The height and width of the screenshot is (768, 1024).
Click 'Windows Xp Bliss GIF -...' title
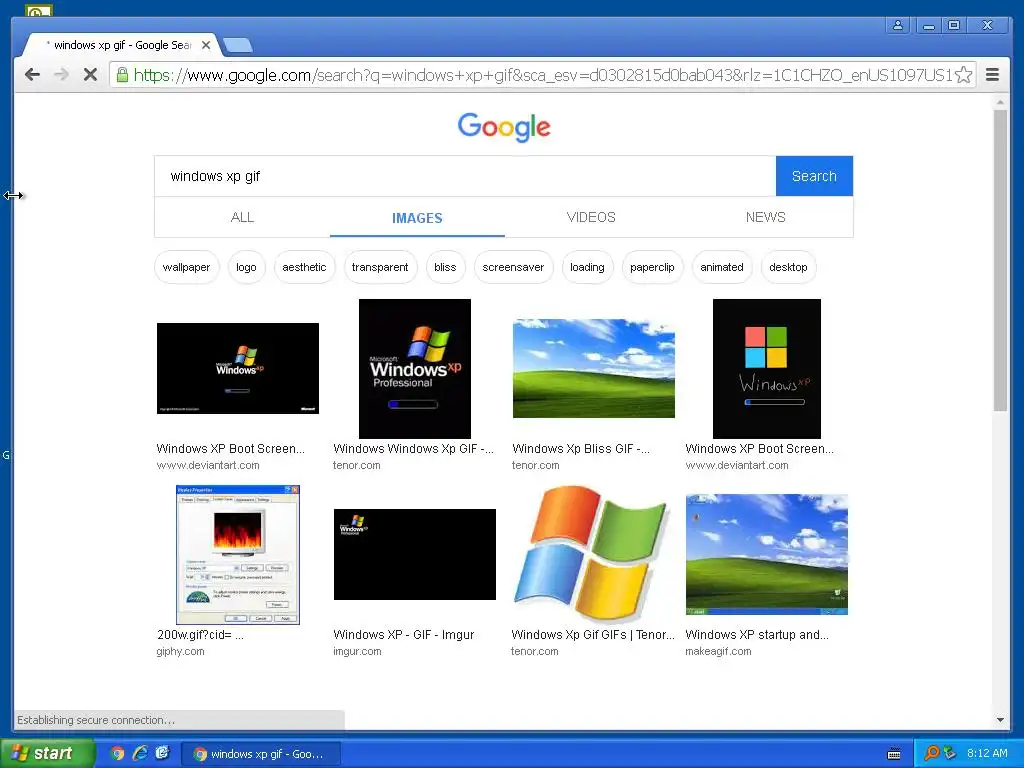coord(581,449)
